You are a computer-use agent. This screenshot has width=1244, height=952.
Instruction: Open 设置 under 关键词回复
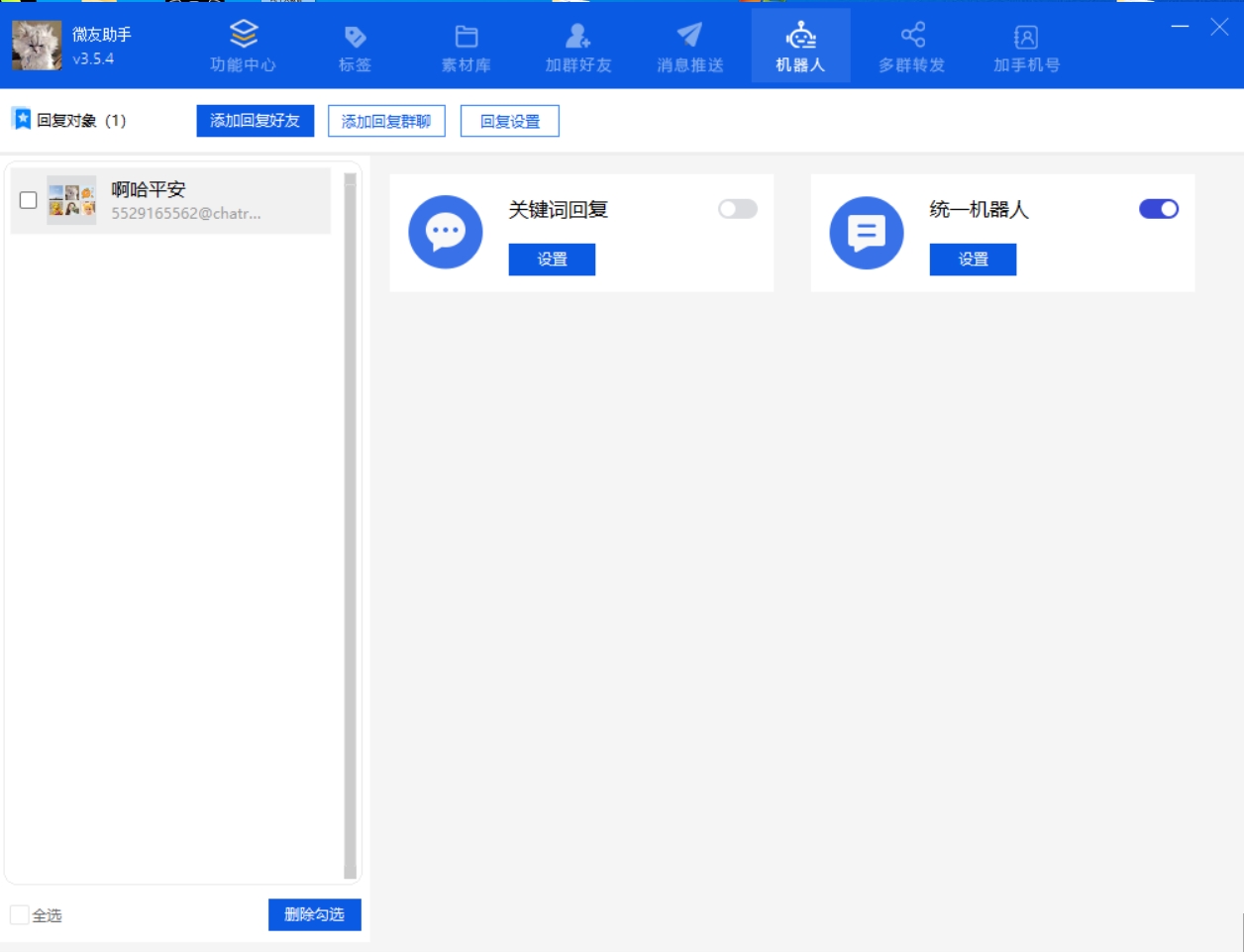552,260
